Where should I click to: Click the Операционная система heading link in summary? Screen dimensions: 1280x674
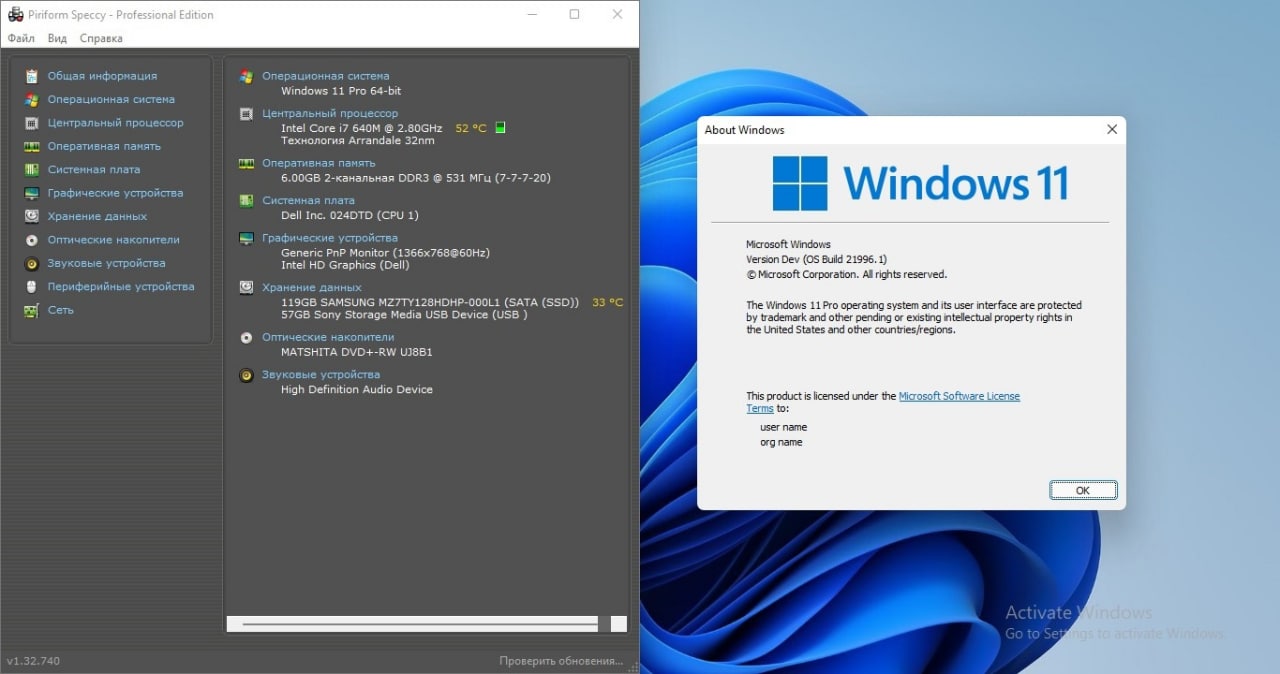pos(326,76)
